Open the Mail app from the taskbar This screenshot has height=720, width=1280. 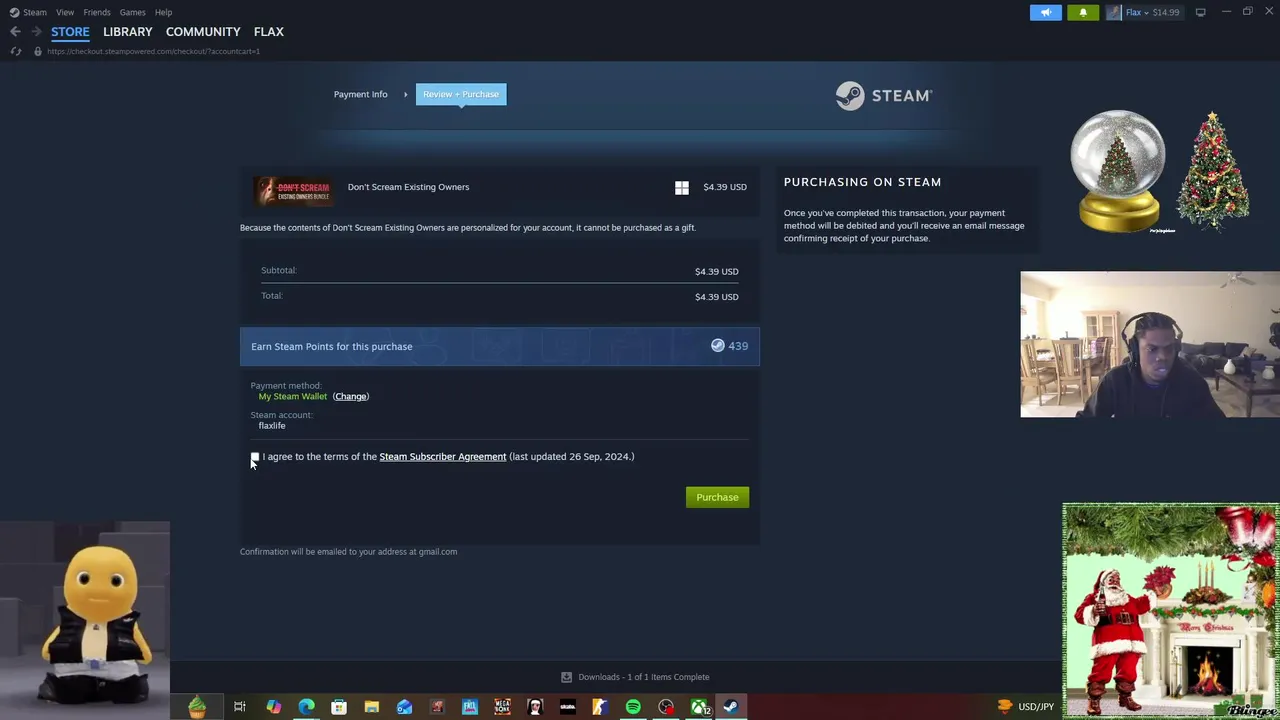404,707
